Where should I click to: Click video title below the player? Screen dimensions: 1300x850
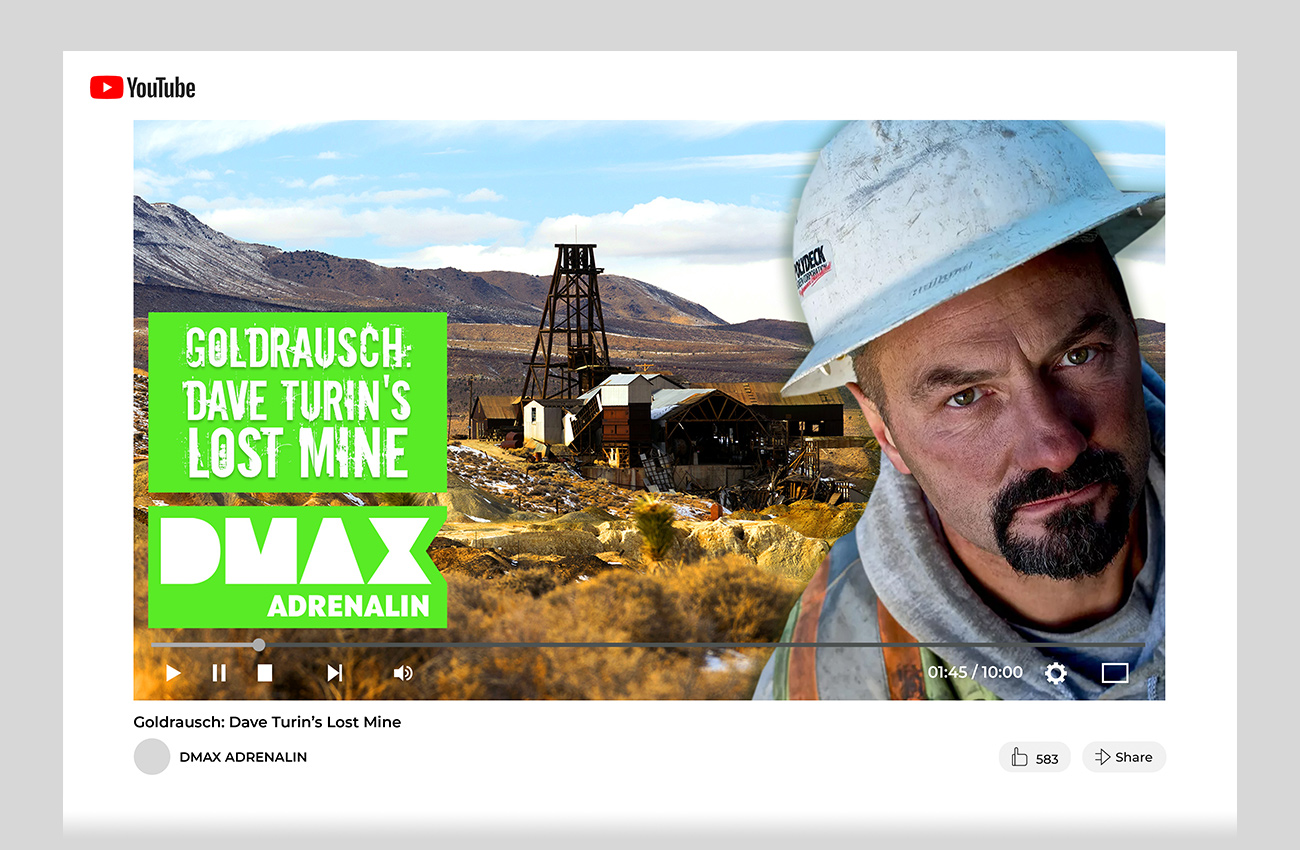(x=267, y=722)
